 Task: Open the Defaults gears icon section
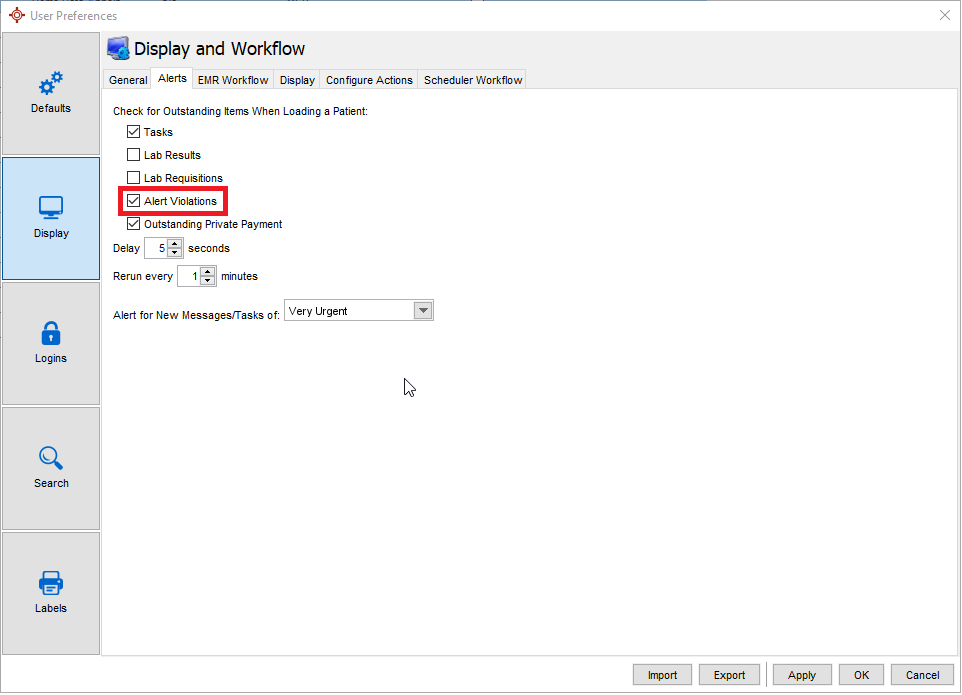pos(51,93)
